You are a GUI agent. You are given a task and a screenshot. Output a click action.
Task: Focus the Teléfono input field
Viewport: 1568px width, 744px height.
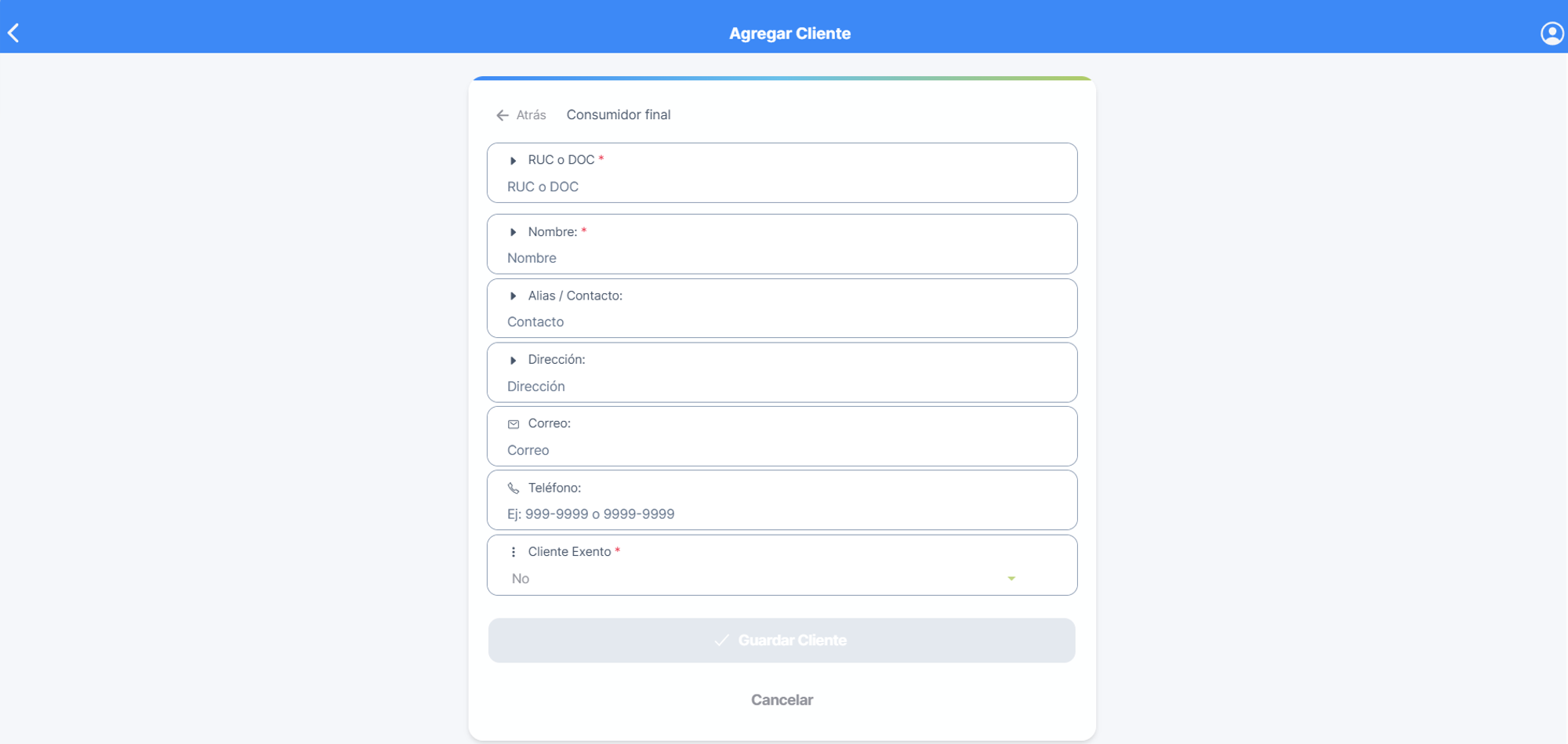(x=782, y=514)
